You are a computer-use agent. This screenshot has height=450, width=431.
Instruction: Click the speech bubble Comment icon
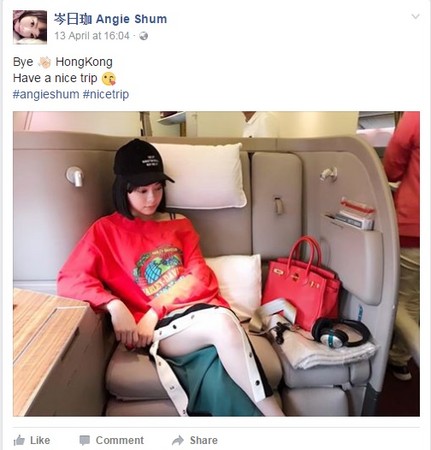[x=85, y=440]
